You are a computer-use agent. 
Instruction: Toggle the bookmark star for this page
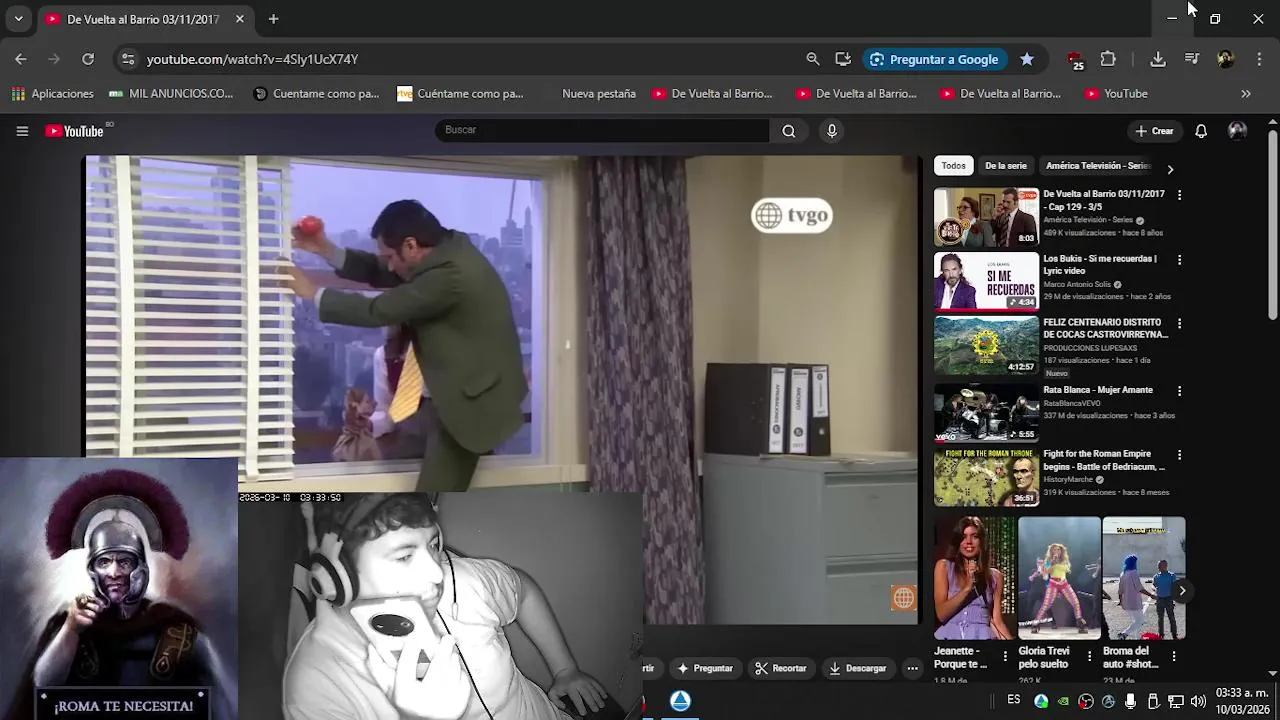[x=1027, y=59]
